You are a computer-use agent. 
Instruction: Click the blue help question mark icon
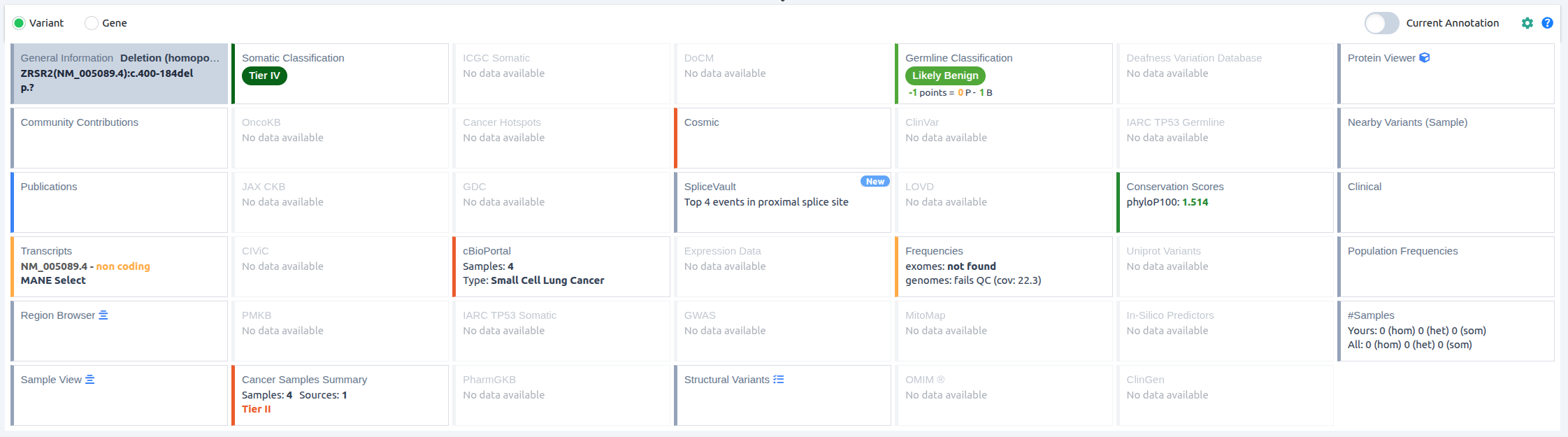coord(1548,23)
